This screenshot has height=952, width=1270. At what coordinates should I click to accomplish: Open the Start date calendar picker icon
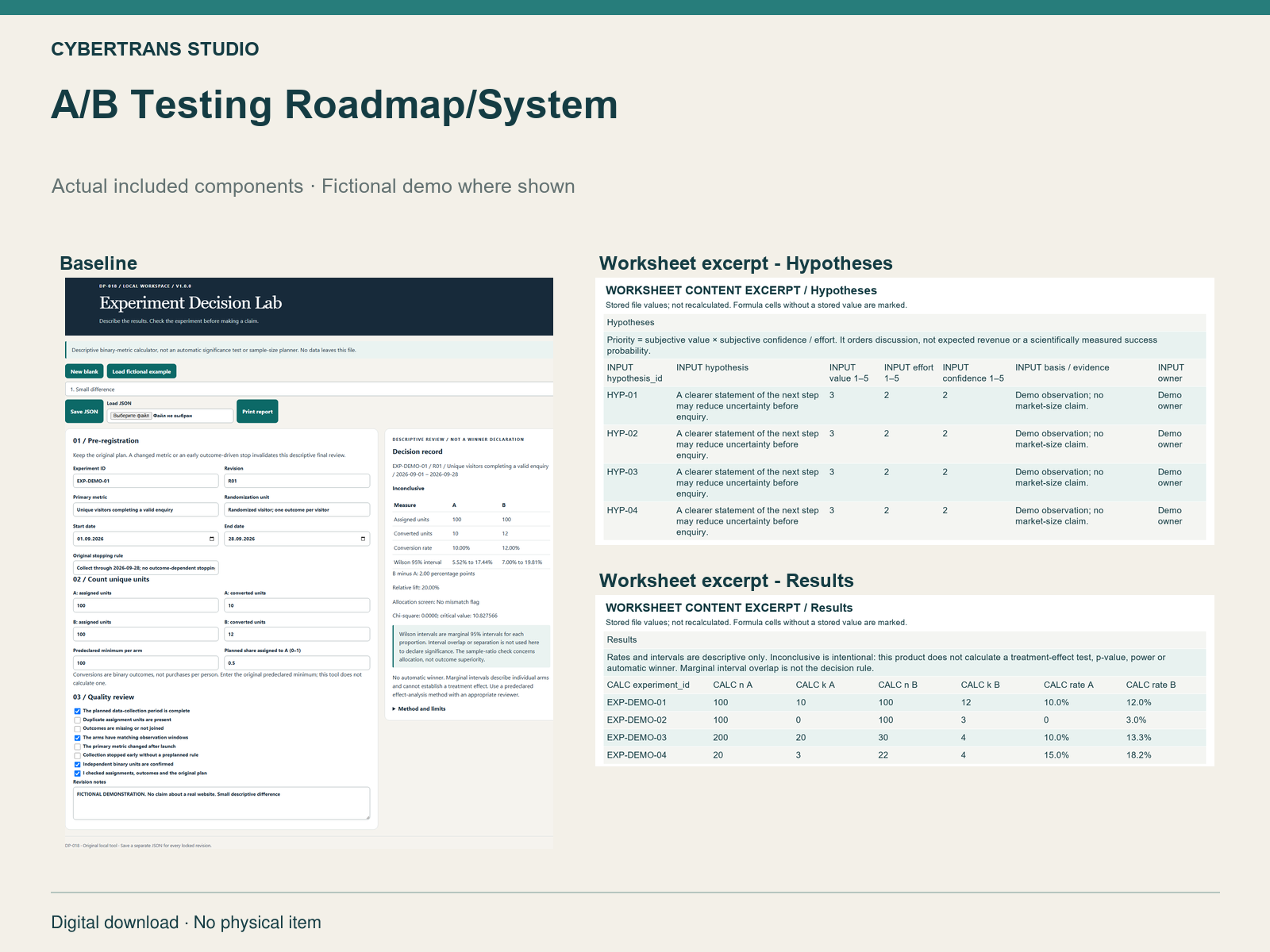tap(212, 539)
